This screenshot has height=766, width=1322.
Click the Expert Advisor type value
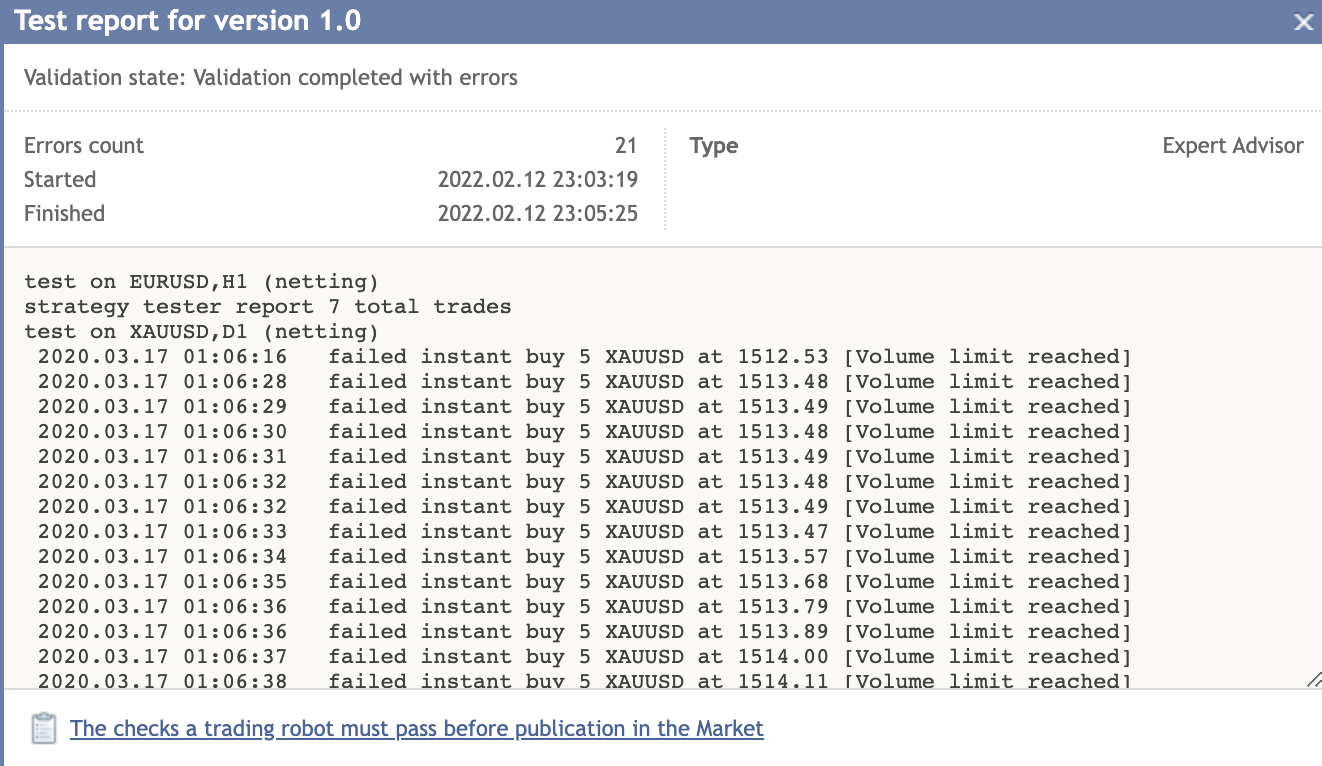(1233, 146)
